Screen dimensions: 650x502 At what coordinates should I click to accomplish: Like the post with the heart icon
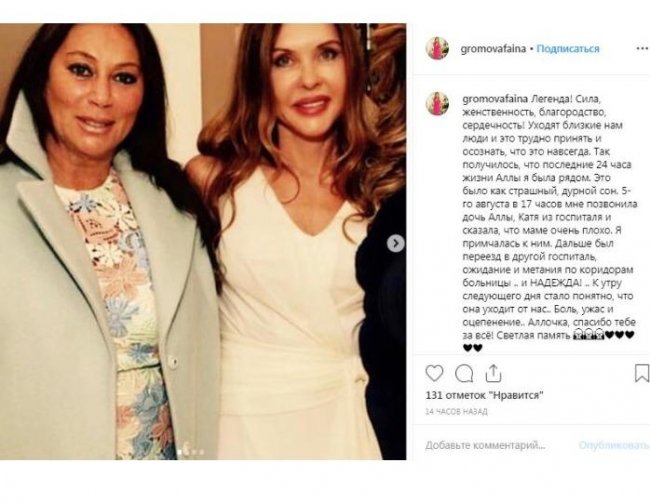pos(434,373)
